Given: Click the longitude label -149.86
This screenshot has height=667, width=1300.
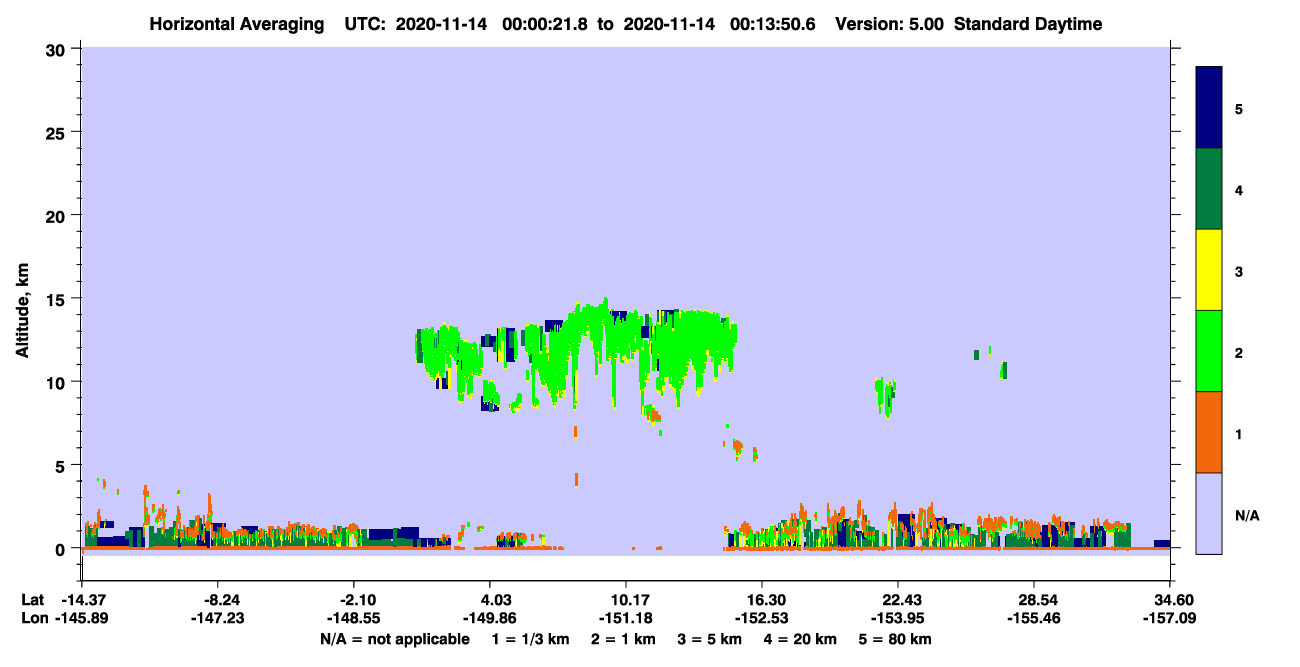Looking at the screenshot, I should 490,619.
